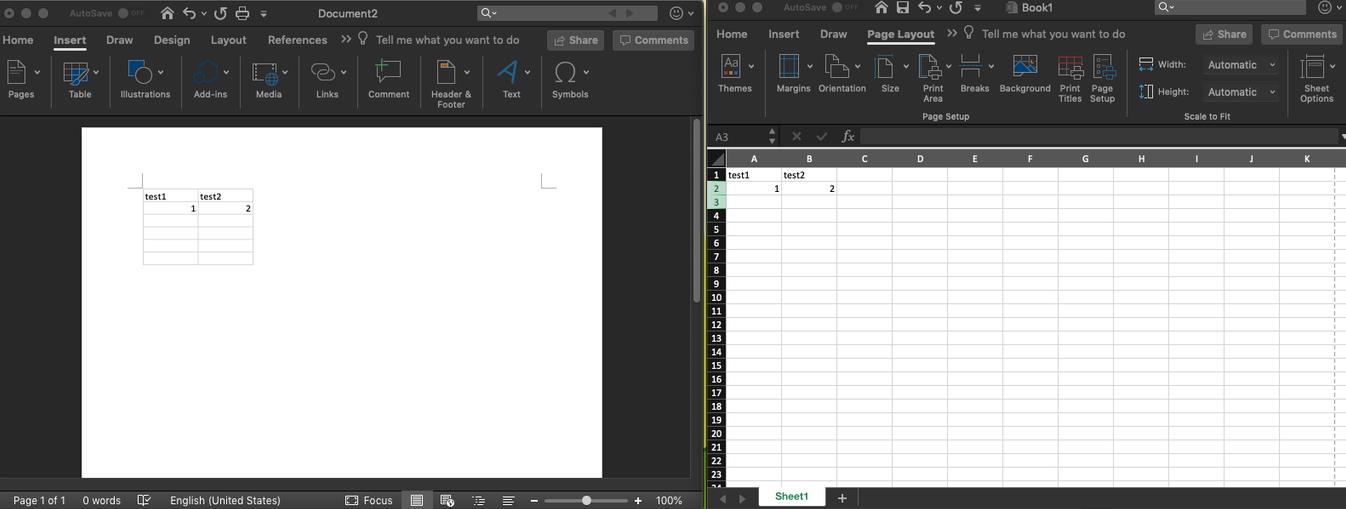Image resolution: width=1346 pixels, height=509 pixels.
Task: Click the spelling check icon in Word status bar
Action: pos(144,500)
